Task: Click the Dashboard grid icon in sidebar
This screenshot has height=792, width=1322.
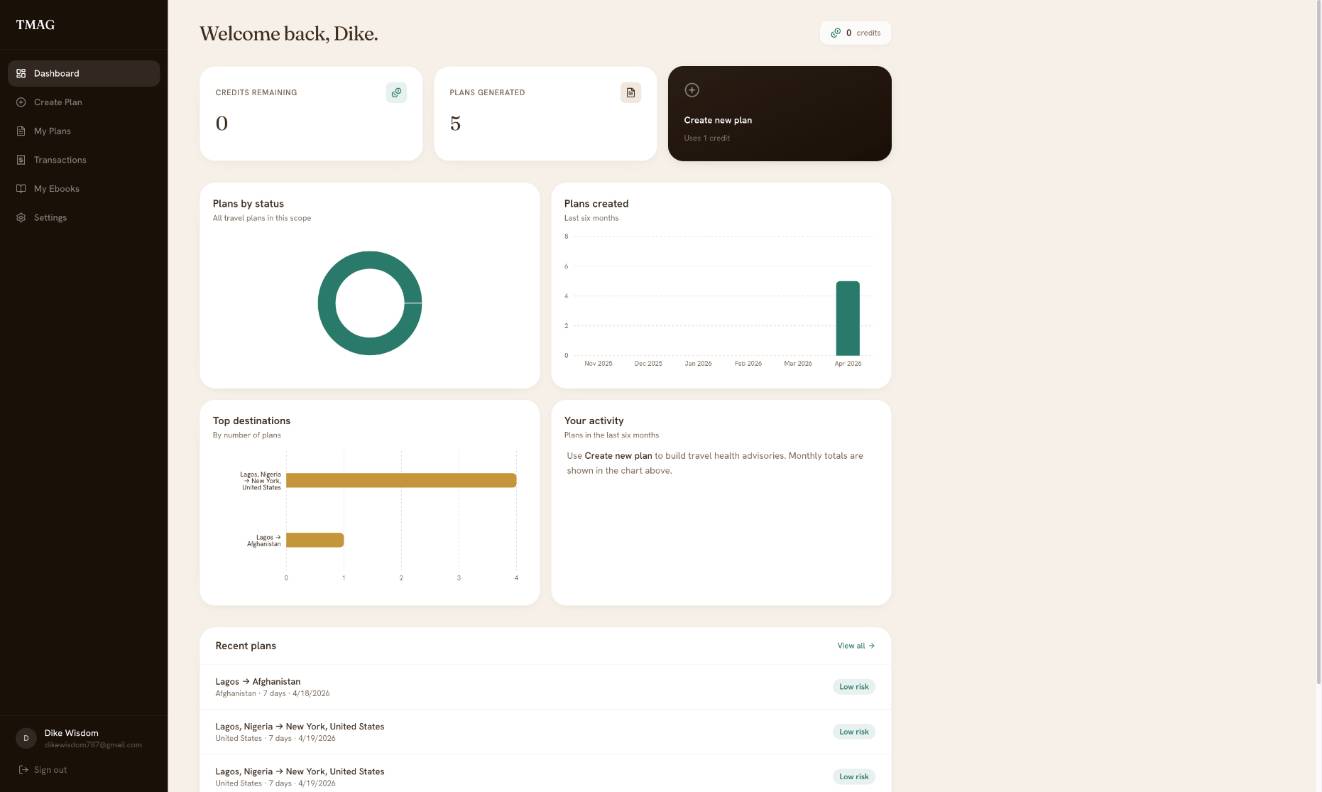Action: pos(21,73)
